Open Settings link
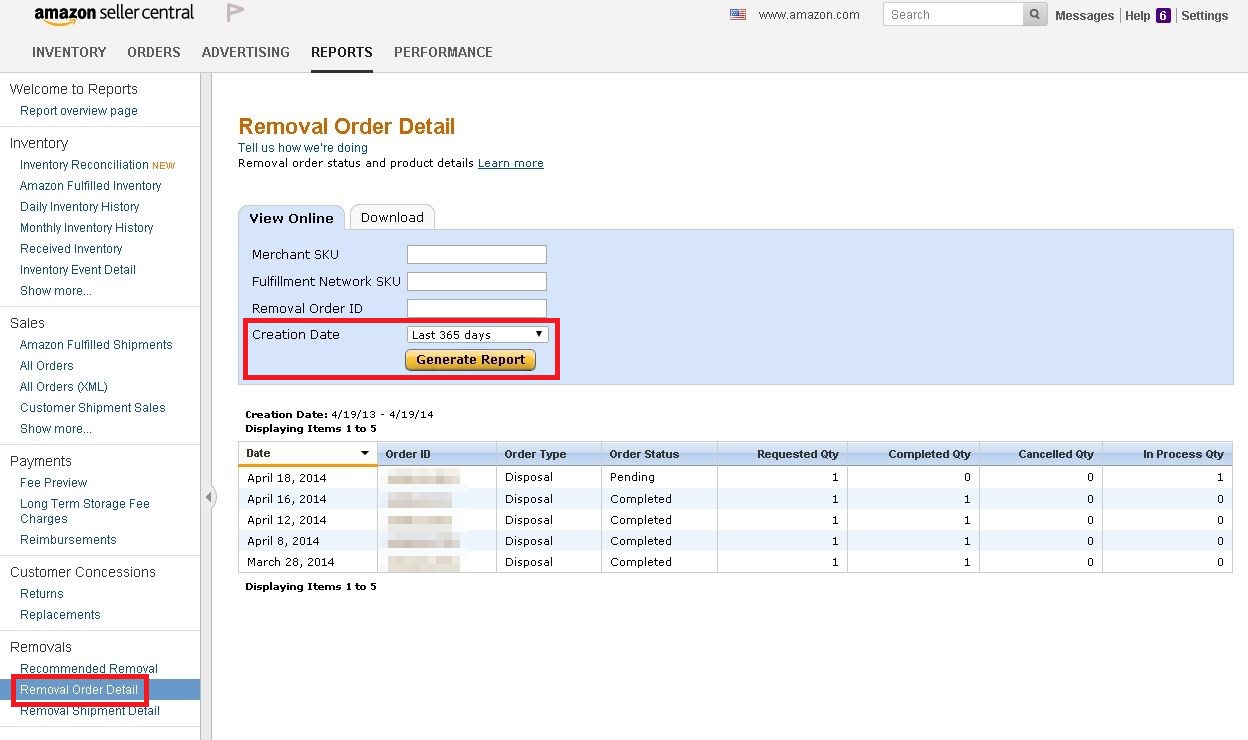Image resolution: width=1248 pixels, height=740 pixels. (x=1205, y=16)
